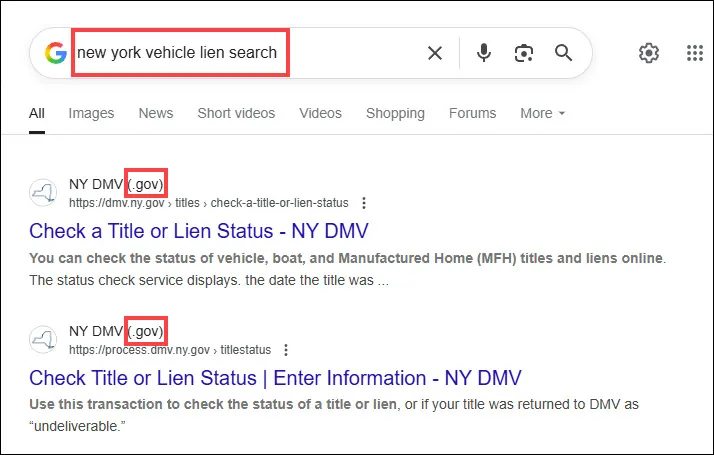Select the Short videos tab

236,113
